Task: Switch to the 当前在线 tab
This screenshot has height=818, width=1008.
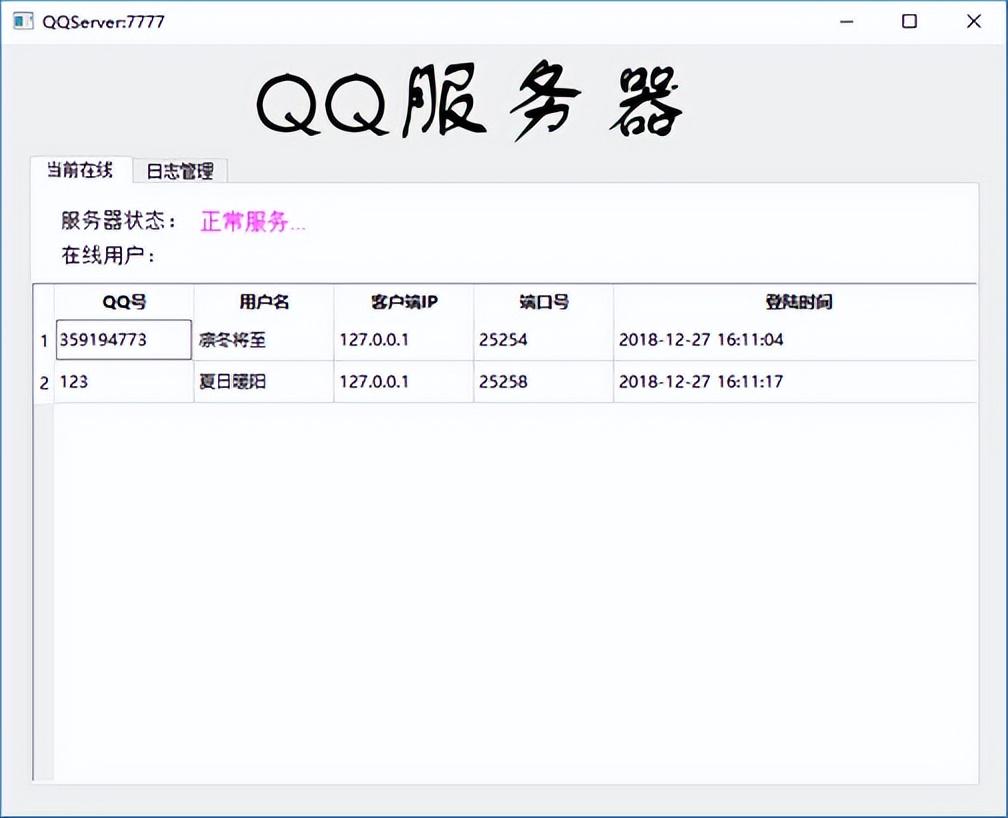Action: coord(81,170)
